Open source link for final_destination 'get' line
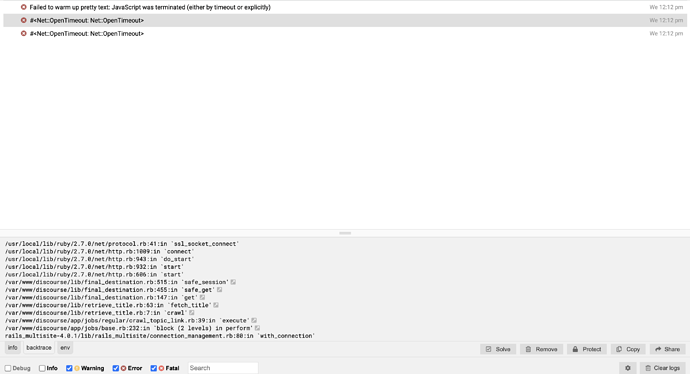Image resolution: width=690 pixels, height=374 pixels. point(202,297)
